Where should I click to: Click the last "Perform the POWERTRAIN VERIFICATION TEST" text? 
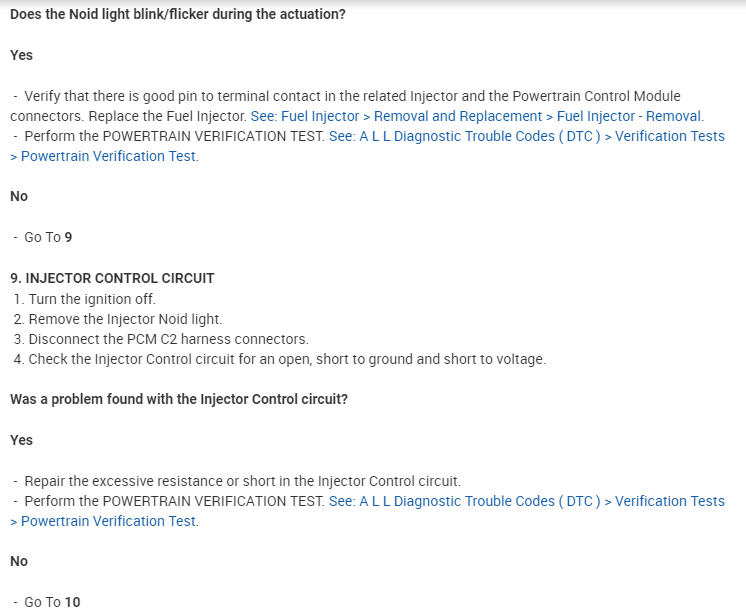[173, 501]
